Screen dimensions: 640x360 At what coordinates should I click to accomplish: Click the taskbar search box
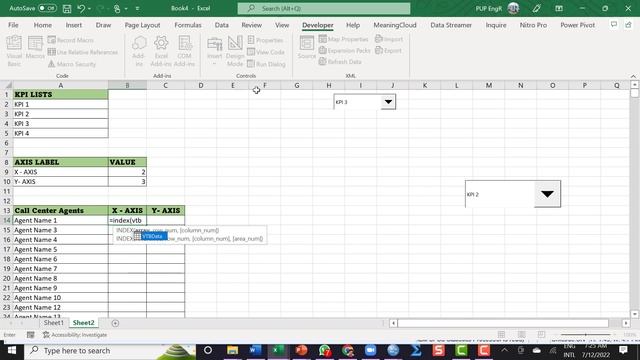(109, 351)
